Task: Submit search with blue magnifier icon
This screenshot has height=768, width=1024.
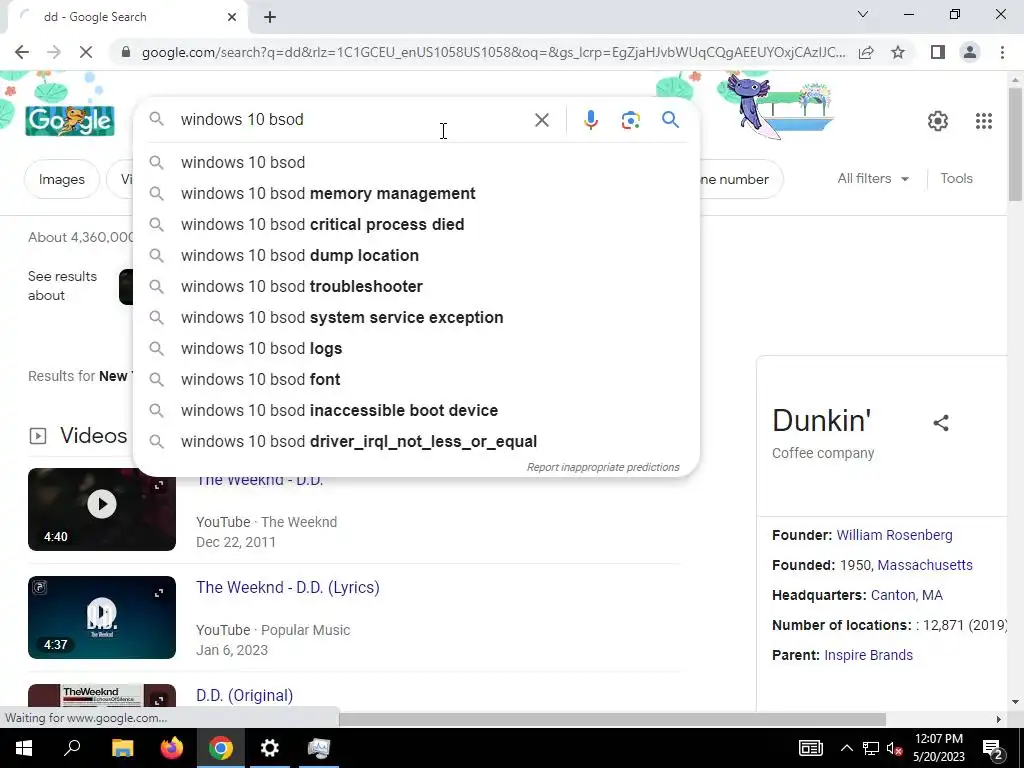Action: [x=670, y=120]
